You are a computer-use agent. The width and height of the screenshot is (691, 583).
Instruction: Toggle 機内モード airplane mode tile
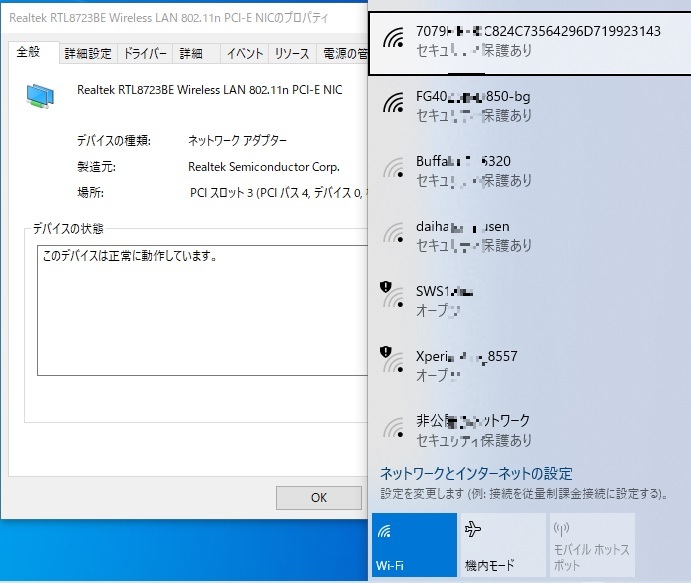(x=503, y=545)
